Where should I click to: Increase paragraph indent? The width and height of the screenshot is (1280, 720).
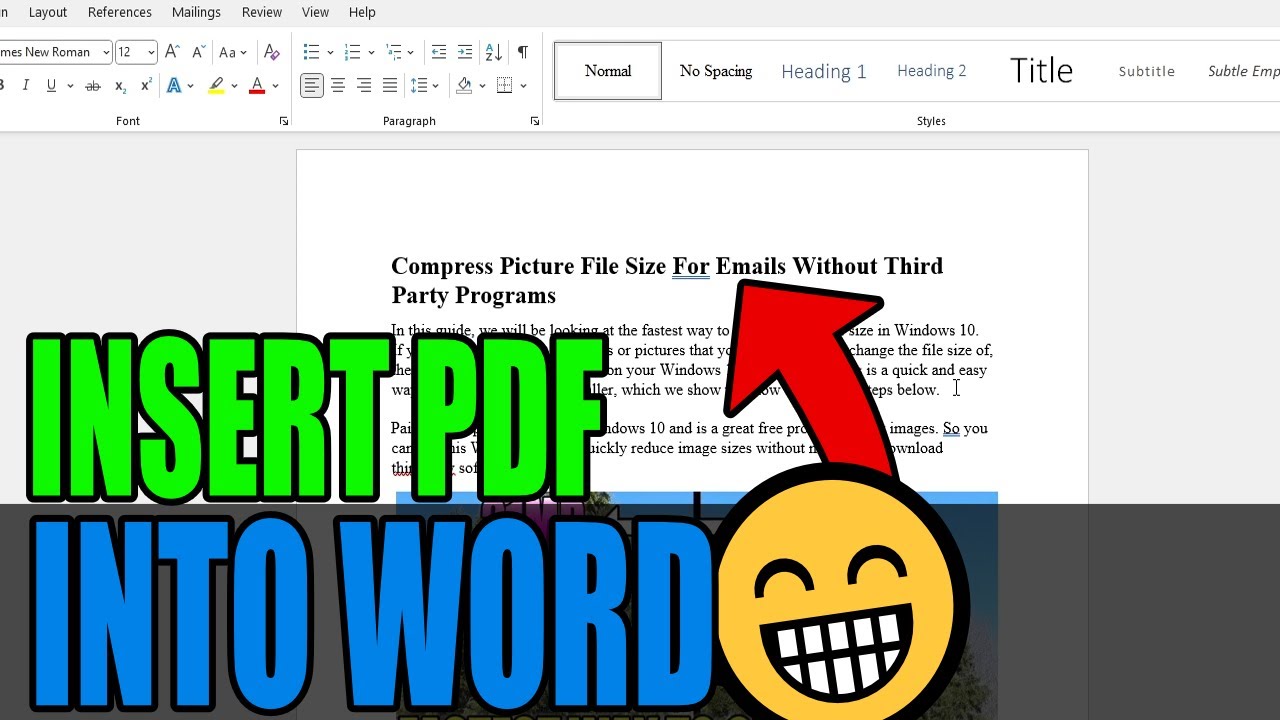465,52
